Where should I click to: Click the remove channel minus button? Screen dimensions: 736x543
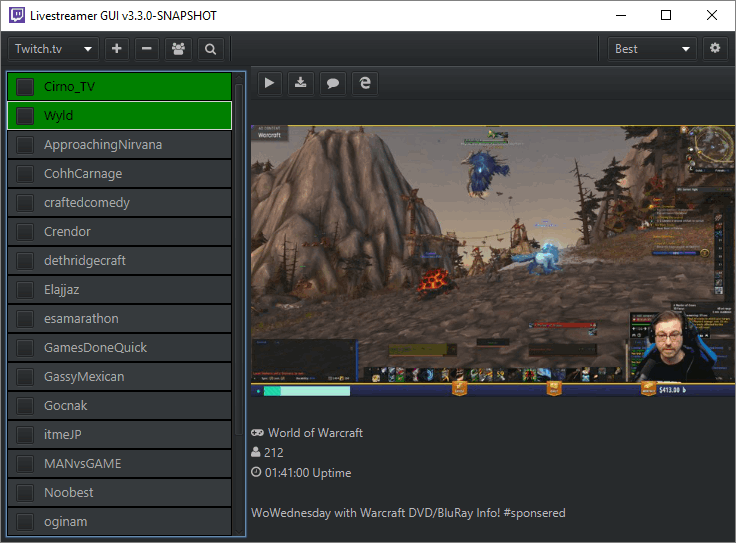pyautogui.click(x=147, y=49)
